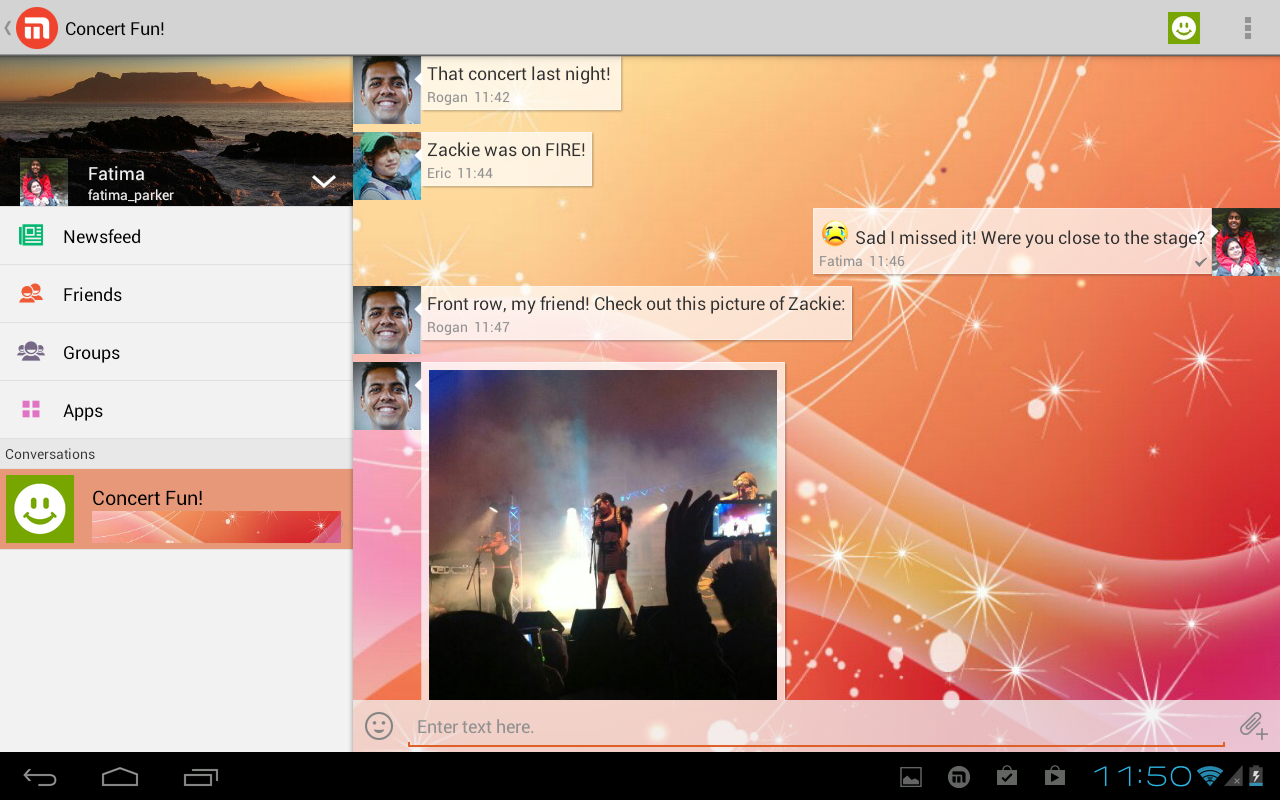Tap the Android back navigation button
1280x800 pixels.
click(40, 777)
